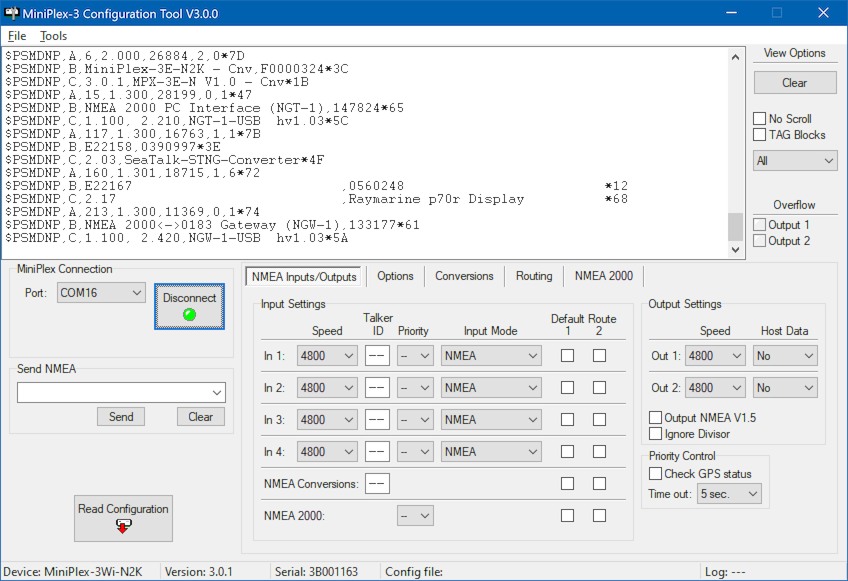Clear the log with View Options Clear button
This screenshot has height=581, width=848.
(794, 83)
